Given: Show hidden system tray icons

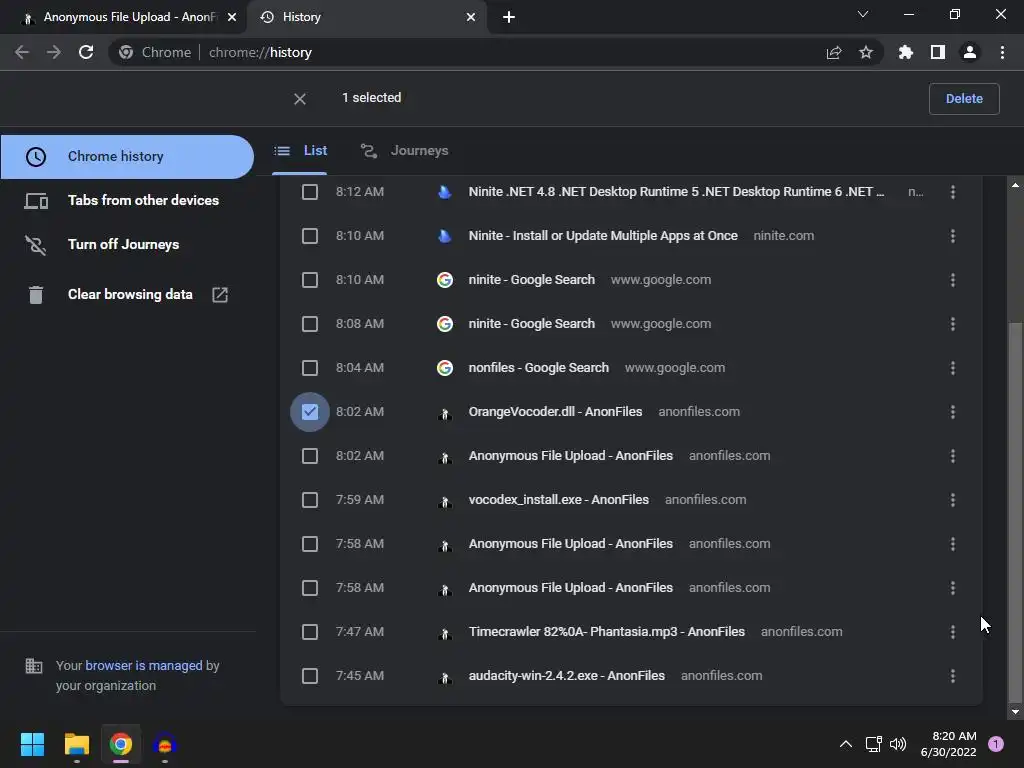Looking at the screenshot, I should pyautogui.click(x=846, y=744).
